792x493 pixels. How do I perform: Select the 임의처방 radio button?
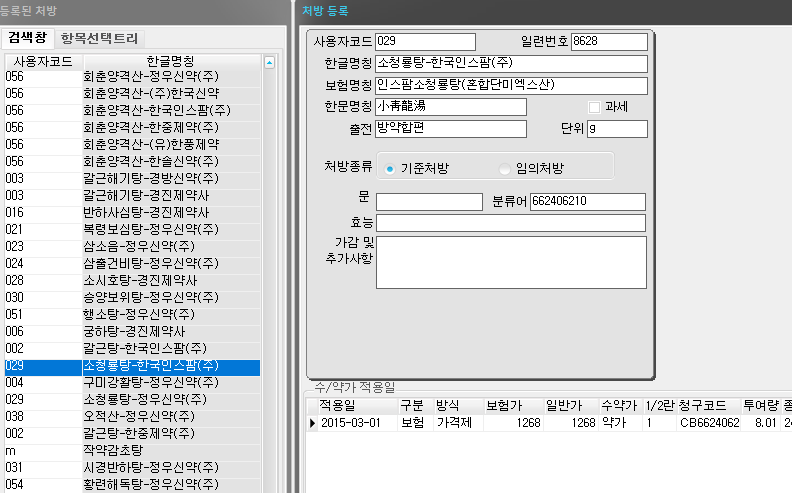pyautogui.click(x=505, y=168)
